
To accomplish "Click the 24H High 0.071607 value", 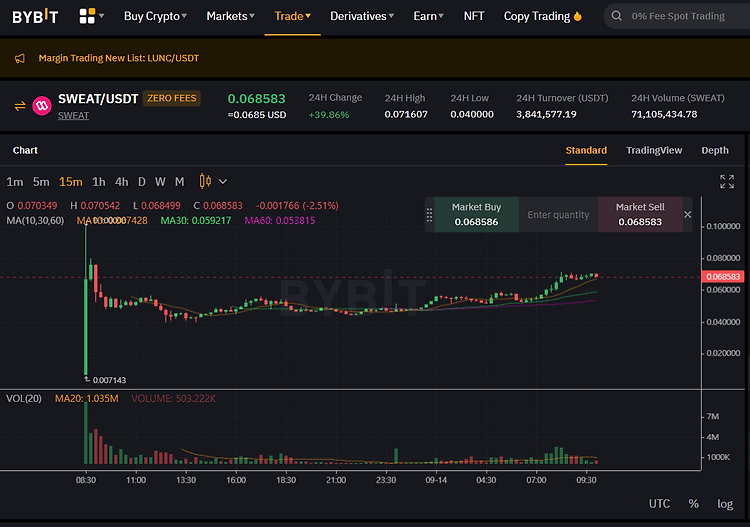I will tap(406, 114).
